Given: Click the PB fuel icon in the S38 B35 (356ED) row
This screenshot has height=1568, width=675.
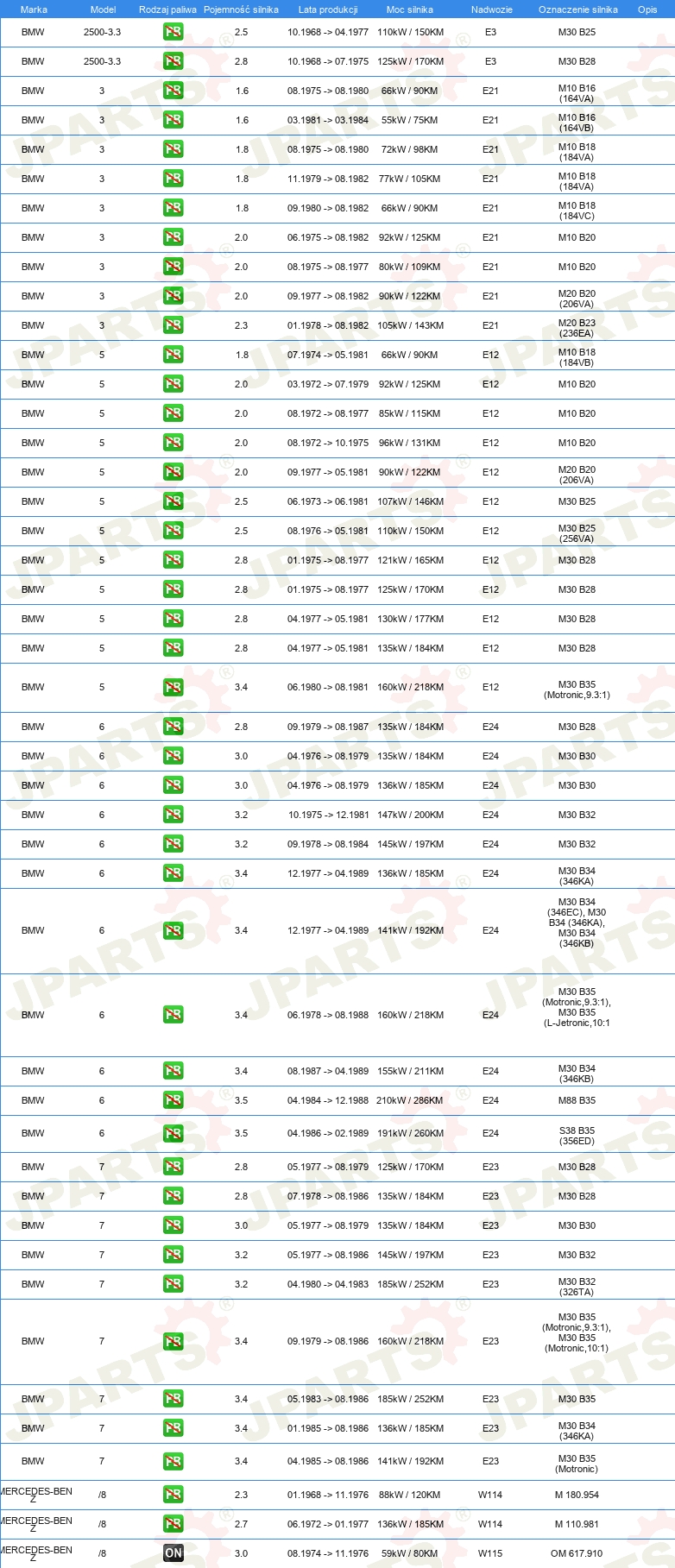Looking at the screenshot, I should 173,1133.
